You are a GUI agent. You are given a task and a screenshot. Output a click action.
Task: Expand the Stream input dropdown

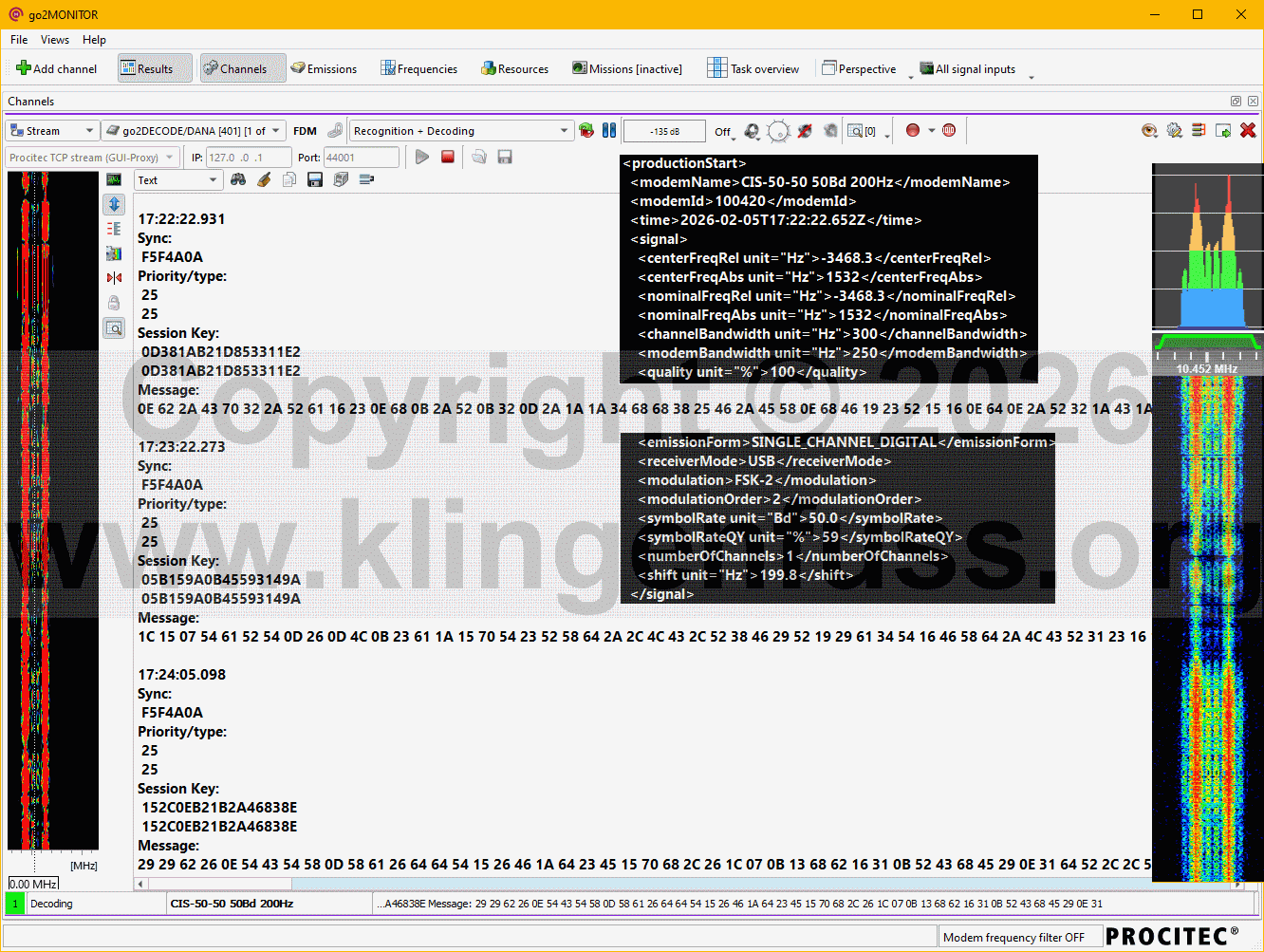pos(52,131)
